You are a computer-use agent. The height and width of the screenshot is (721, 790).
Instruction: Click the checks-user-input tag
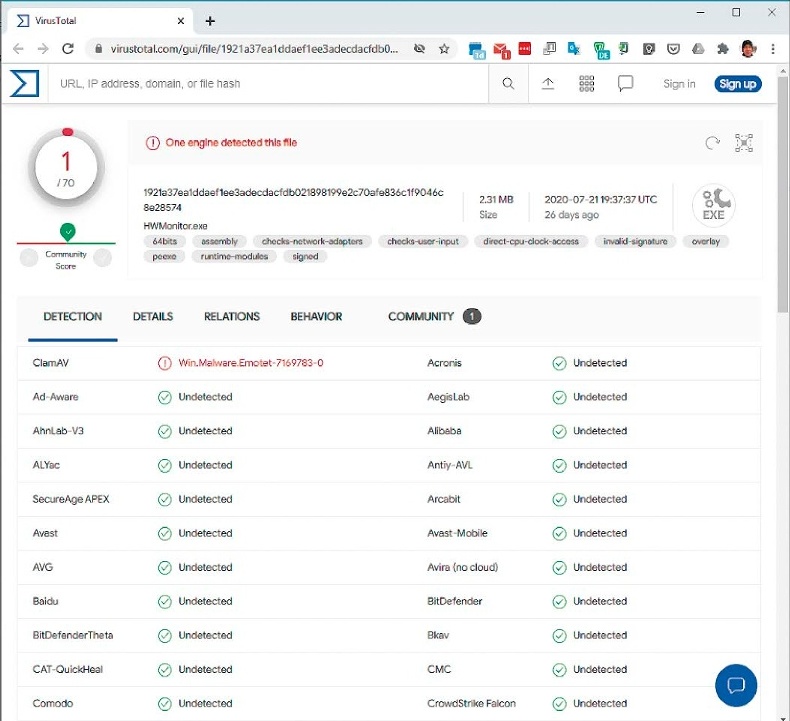(x=423, y=241)
